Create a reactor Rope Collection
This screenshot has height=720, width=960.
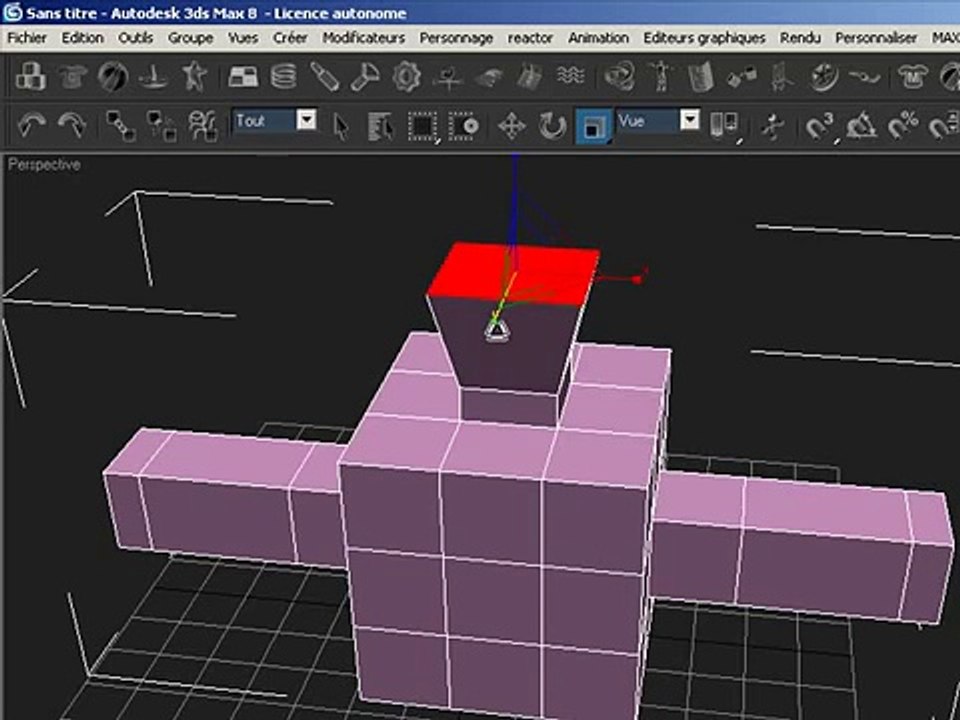click(x=153, y=77)
